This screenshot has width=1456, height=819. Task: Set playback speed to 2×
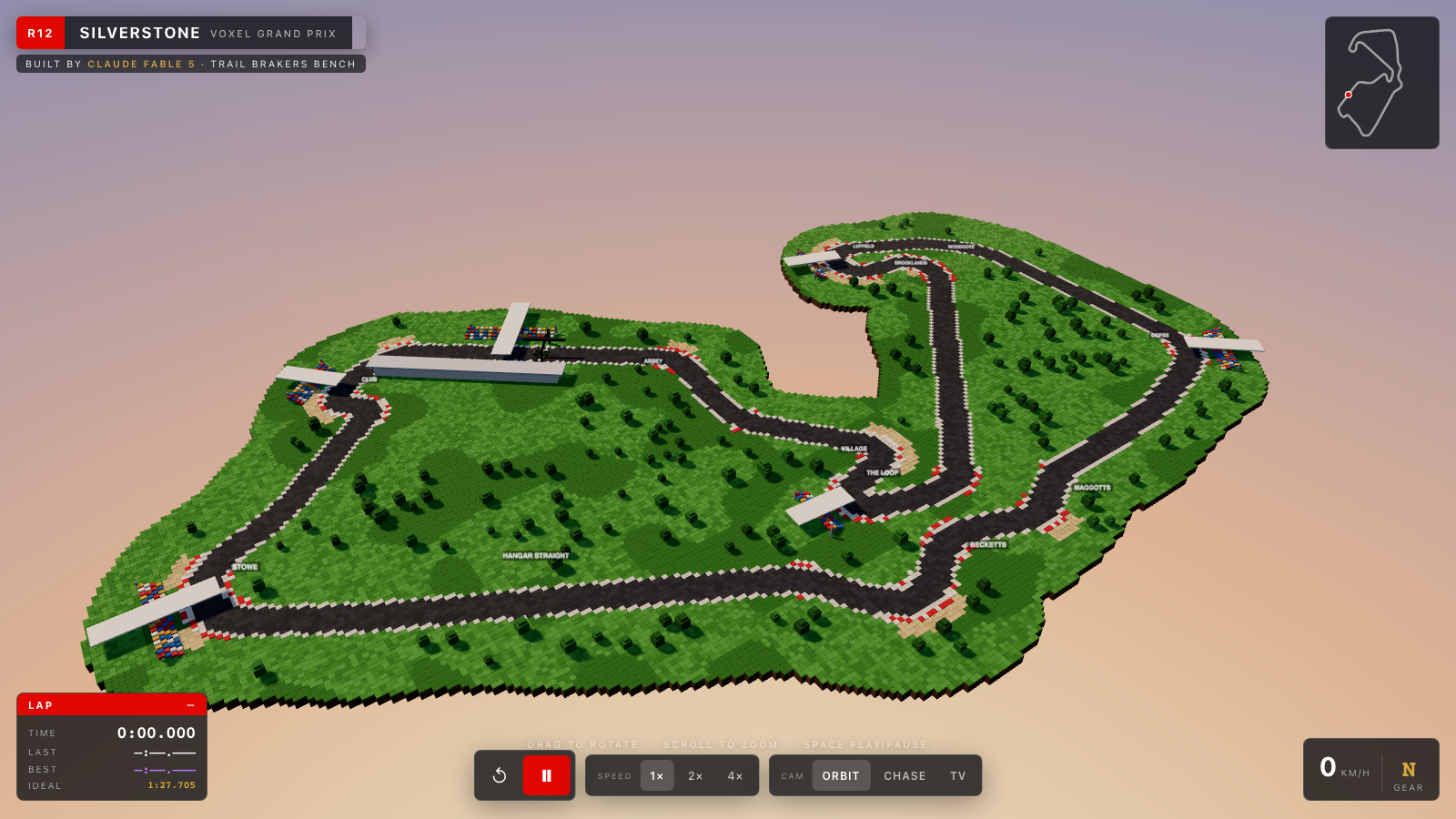coord(695,776)
